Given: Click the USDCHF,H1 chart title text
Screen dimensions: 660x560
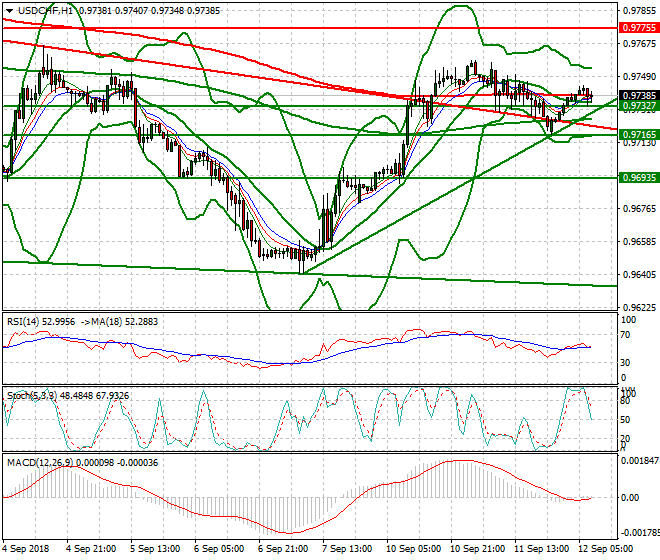Looking at the screenshot, I should pyautogui.click(x=45, y=11).
